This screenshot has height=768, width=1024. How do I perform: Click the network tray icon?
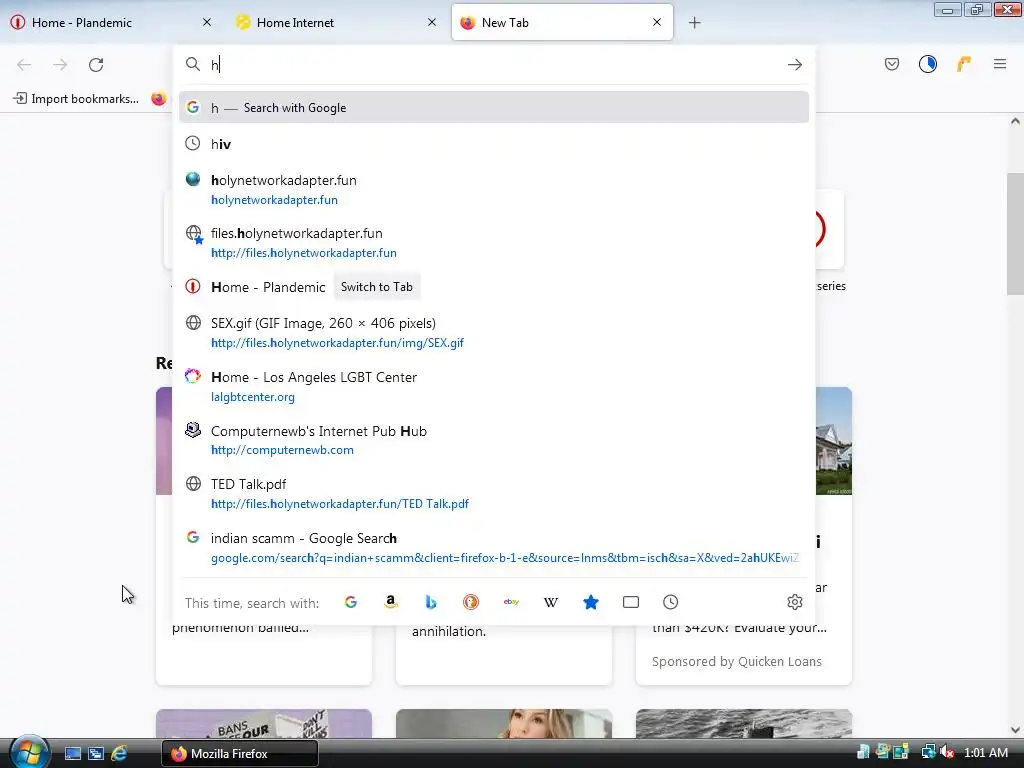pos(928,753)
